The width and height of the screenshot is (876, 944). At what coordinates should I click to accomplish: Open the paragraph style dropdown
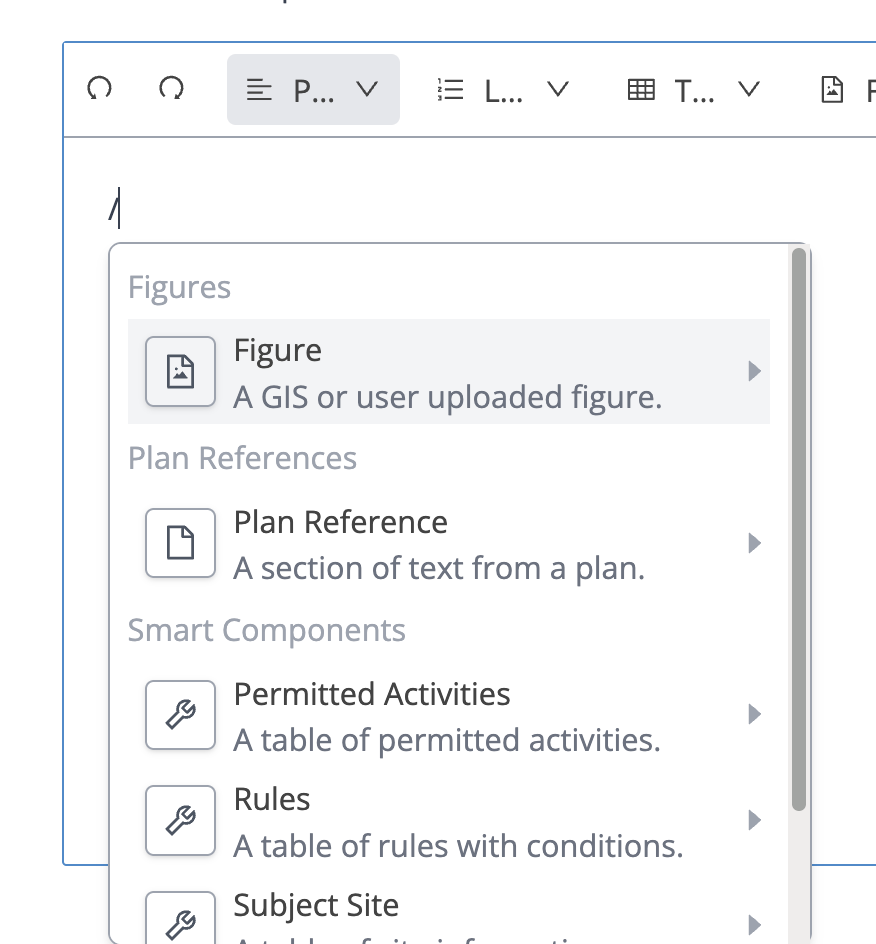(x=313, y=90)
